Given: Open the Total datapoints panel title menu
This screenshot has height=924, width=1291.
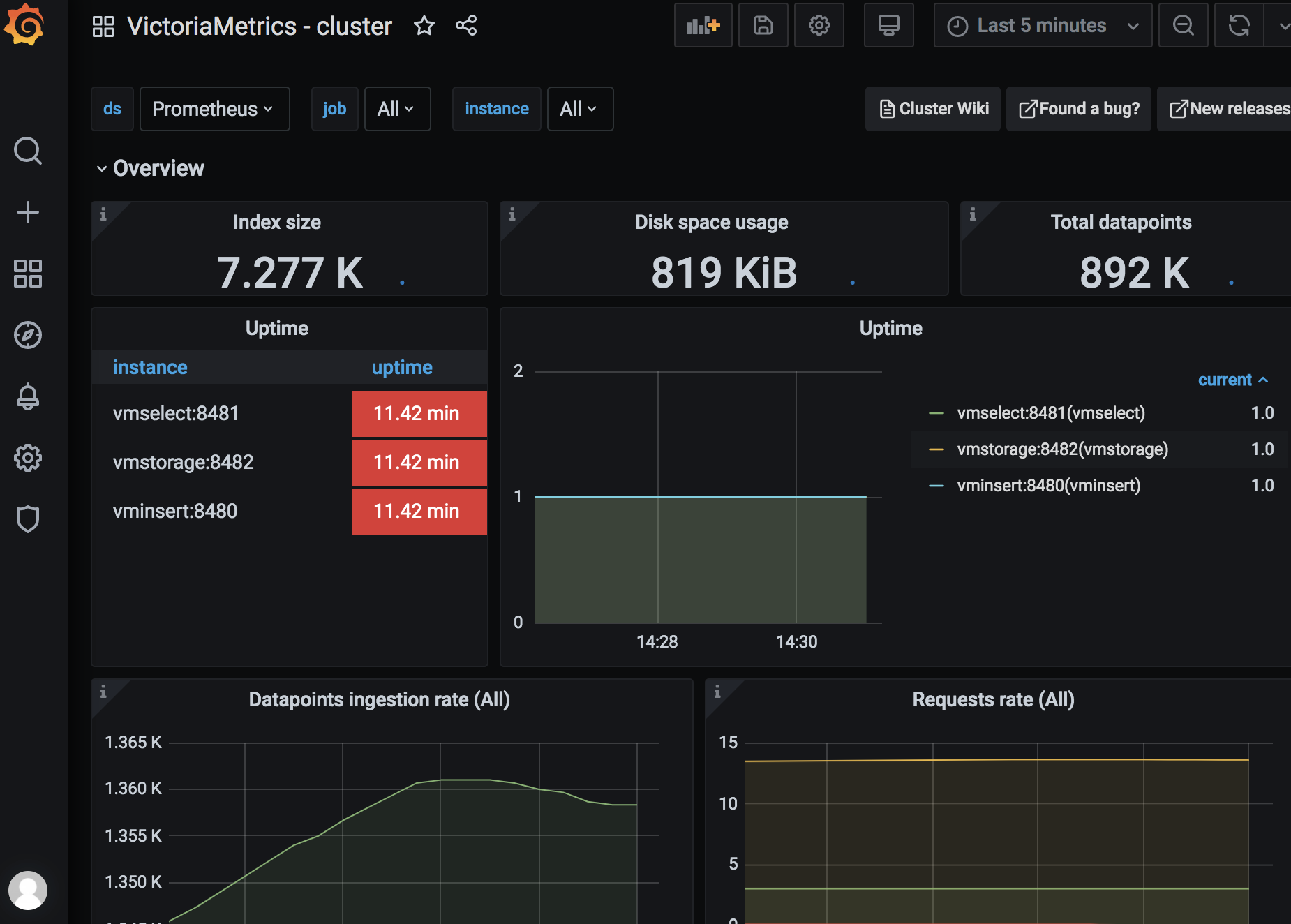Looking at the screenshot, I should 1121,222.
